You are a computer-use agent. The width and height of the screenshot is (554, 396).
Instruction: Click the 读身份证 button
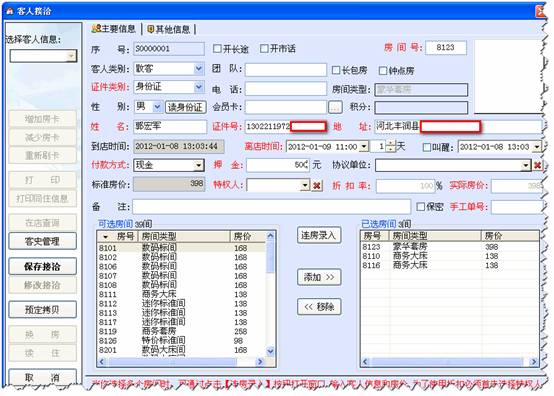185,107
